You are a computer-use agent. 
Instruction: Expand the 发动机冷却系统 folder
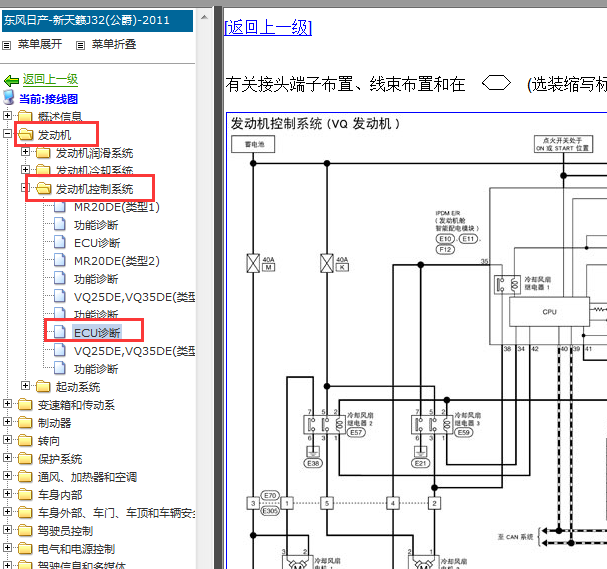click(26, 170)
